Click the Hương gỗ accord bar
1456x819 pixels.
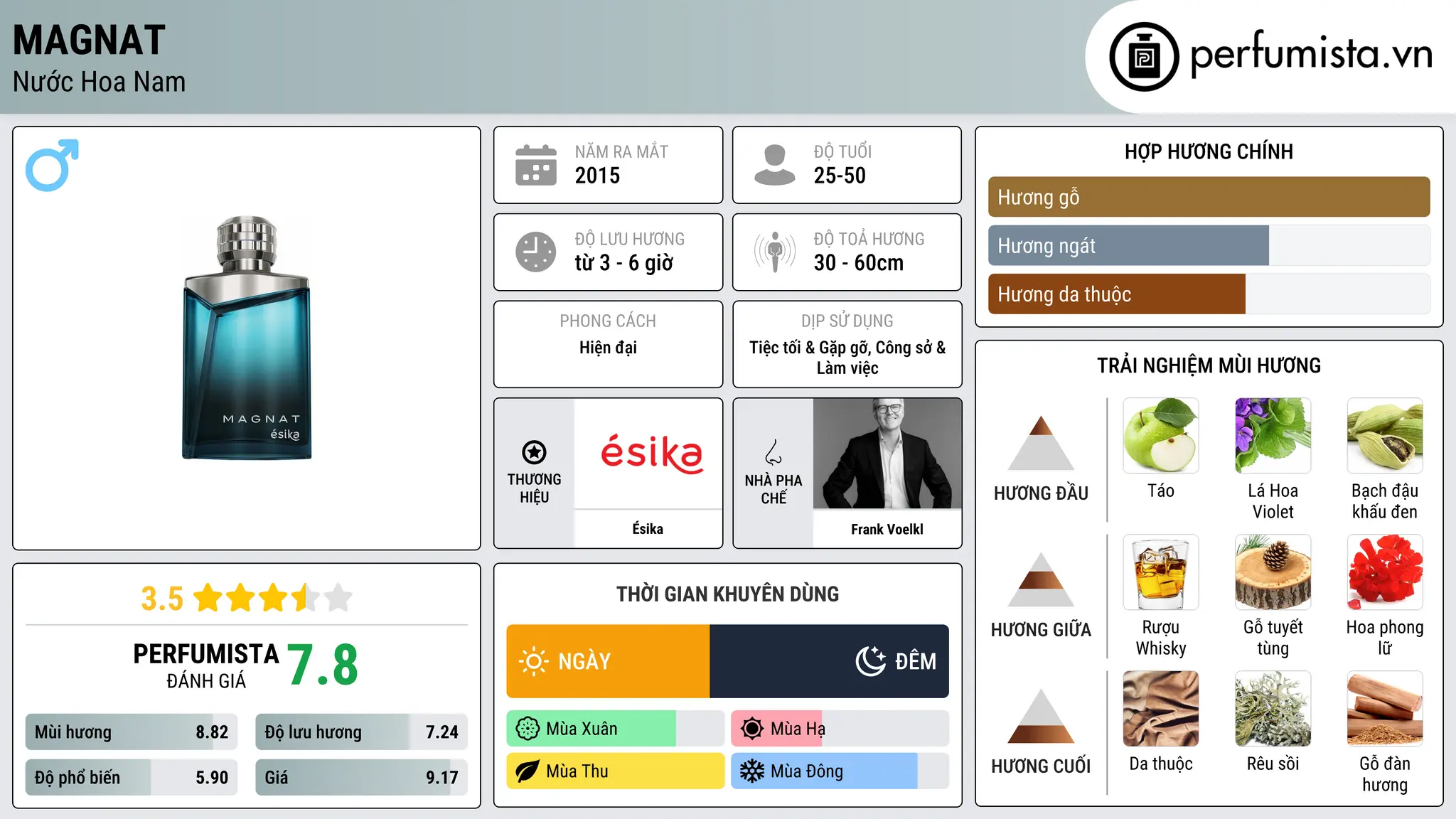click(x=1209, y=197)
